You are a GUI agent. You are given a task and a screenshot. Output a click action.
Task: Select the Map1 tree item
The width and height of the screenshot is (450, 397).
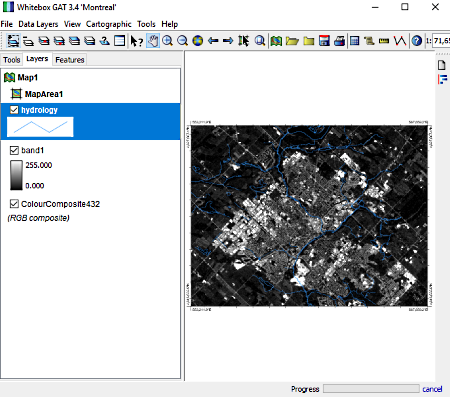click(27, 78)
